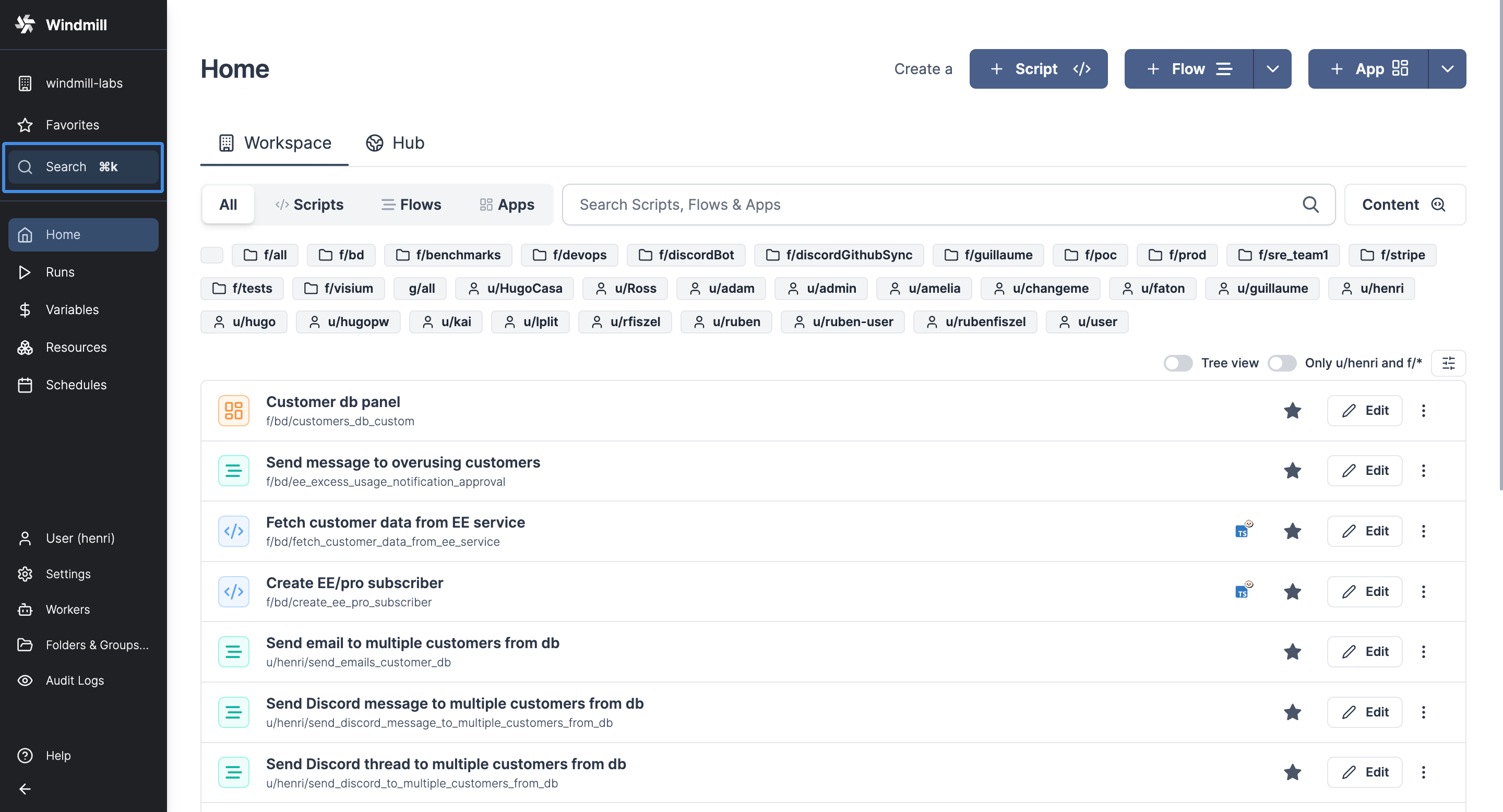The image size is (1503, 812).
Task: Toggle Only u/henri and f/* filter
Action: 1281,363
